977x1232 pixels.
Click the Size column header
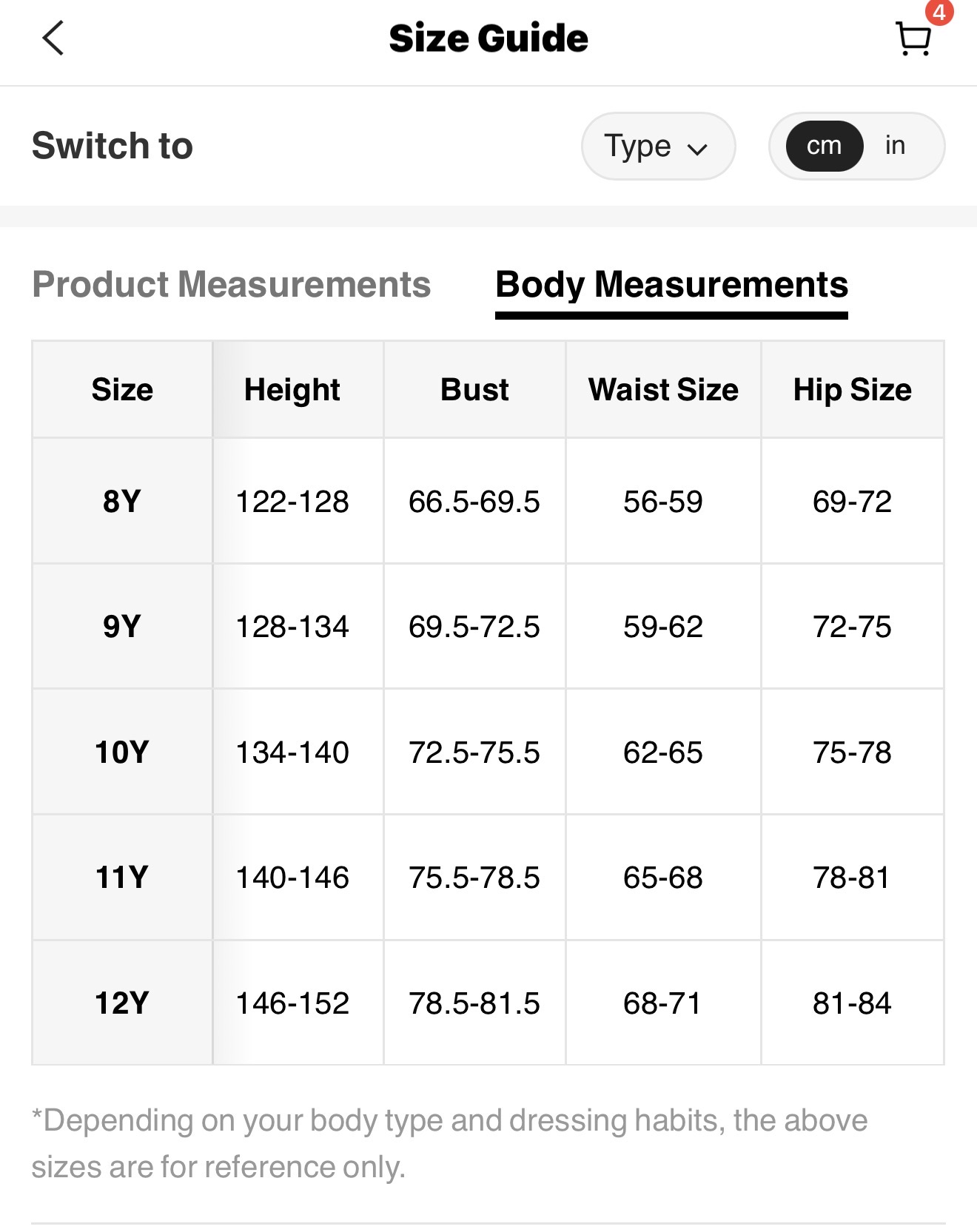pos(122,390)
